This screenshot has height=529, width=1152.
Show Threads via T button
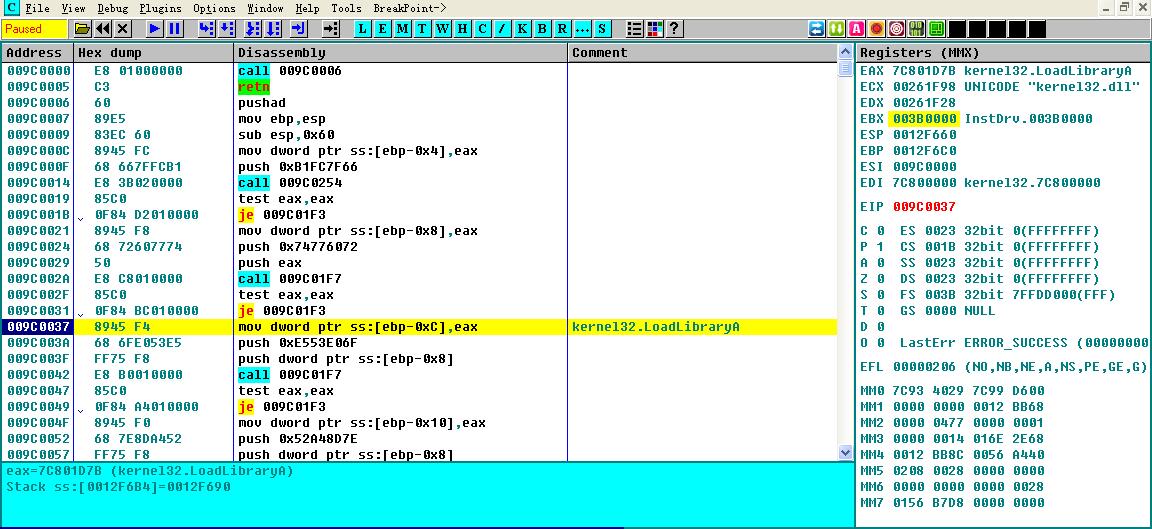click(422, 29)
